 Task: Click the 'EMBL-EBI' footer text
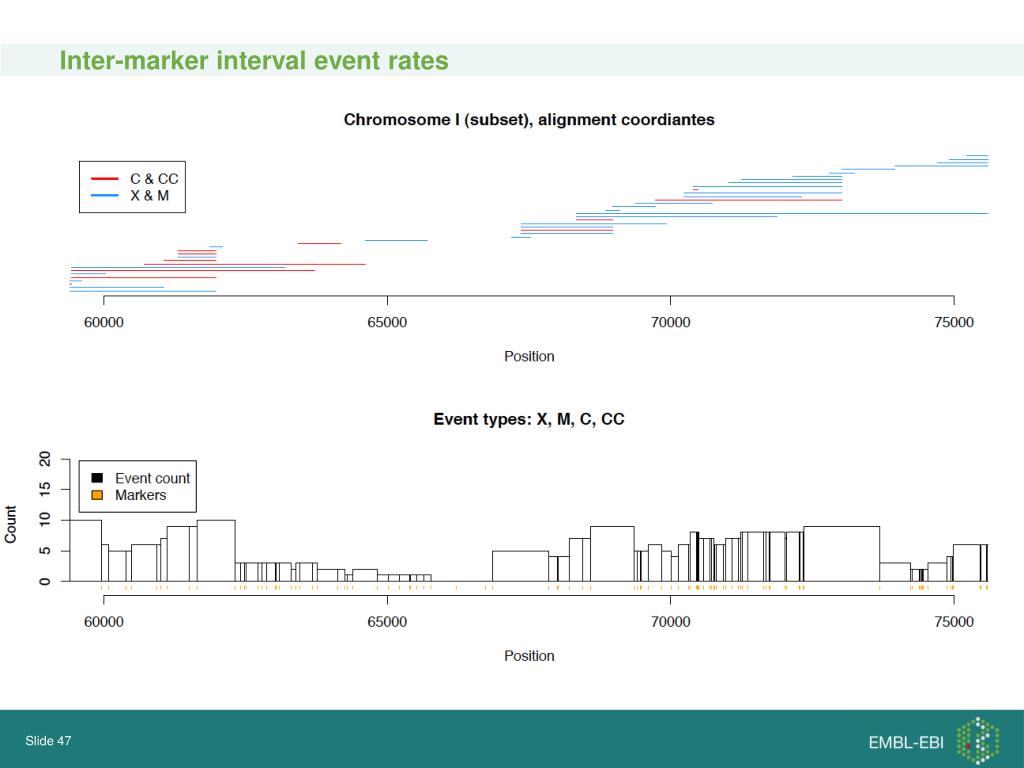906,743
